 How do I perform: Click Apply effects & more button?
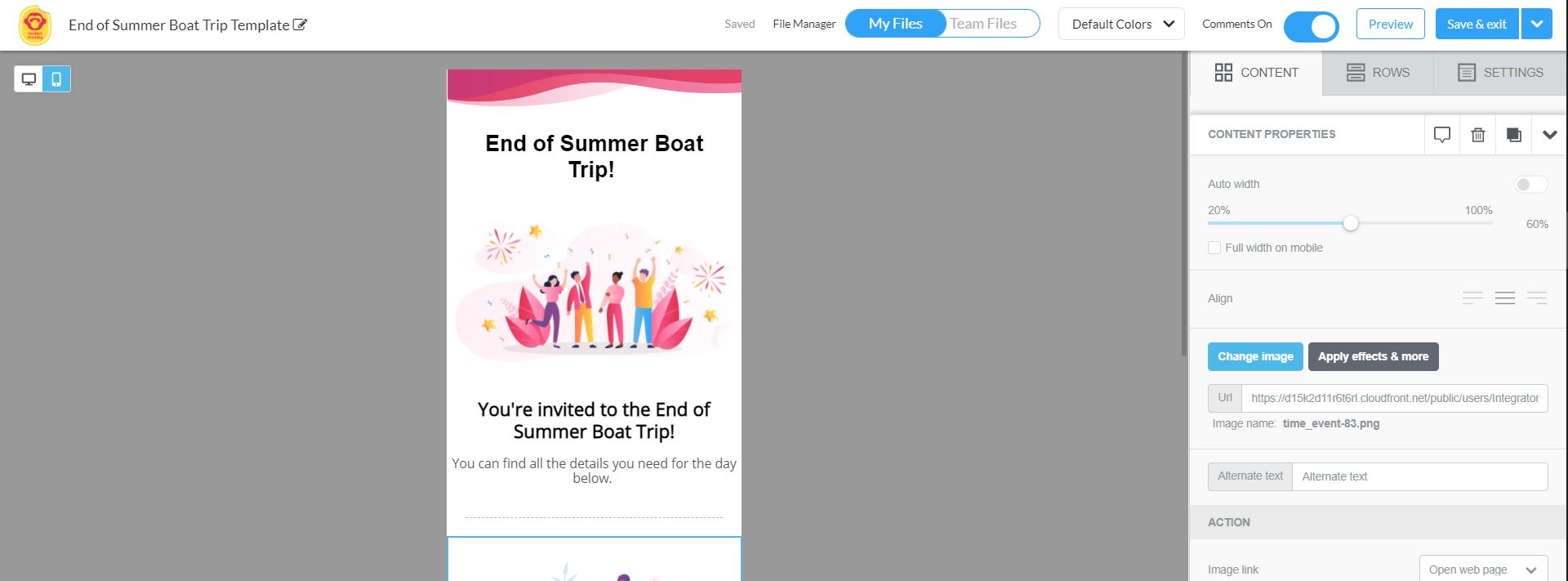tap(1373, 356)
